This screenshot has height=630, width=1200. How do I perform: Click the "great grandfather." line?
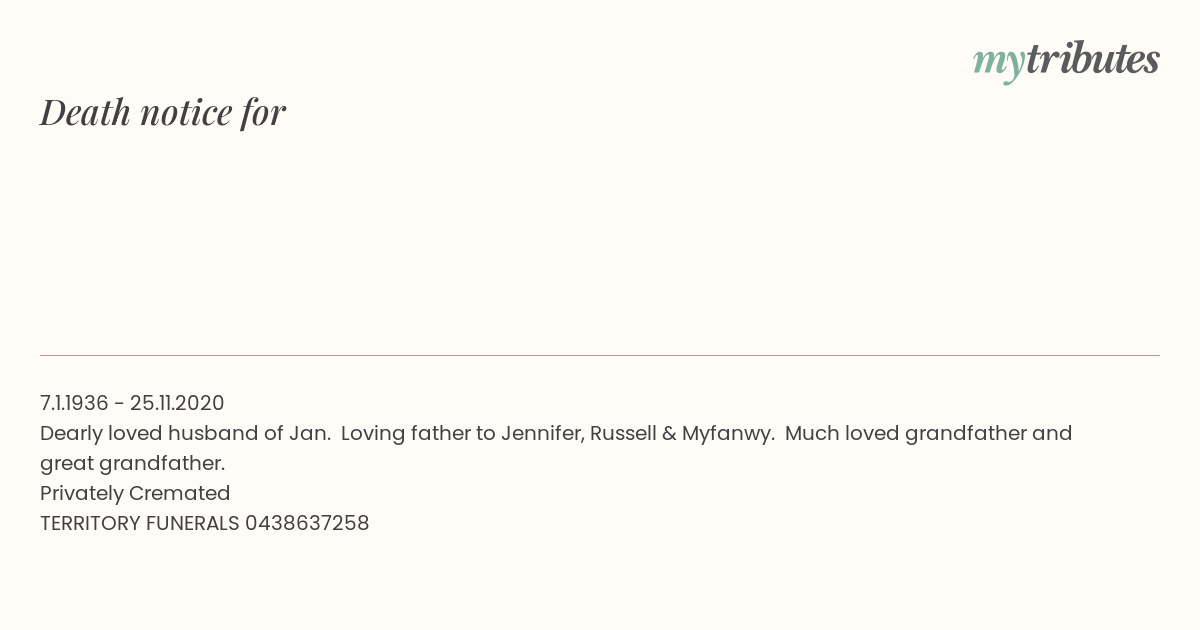point(132,463)
